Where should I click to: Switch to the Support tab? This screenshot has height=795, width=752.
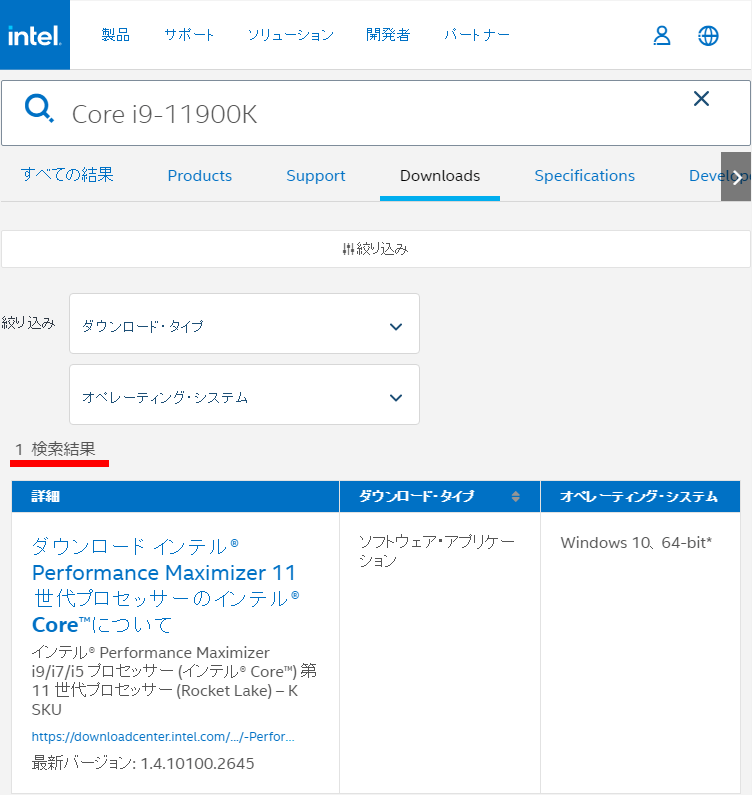315,175
